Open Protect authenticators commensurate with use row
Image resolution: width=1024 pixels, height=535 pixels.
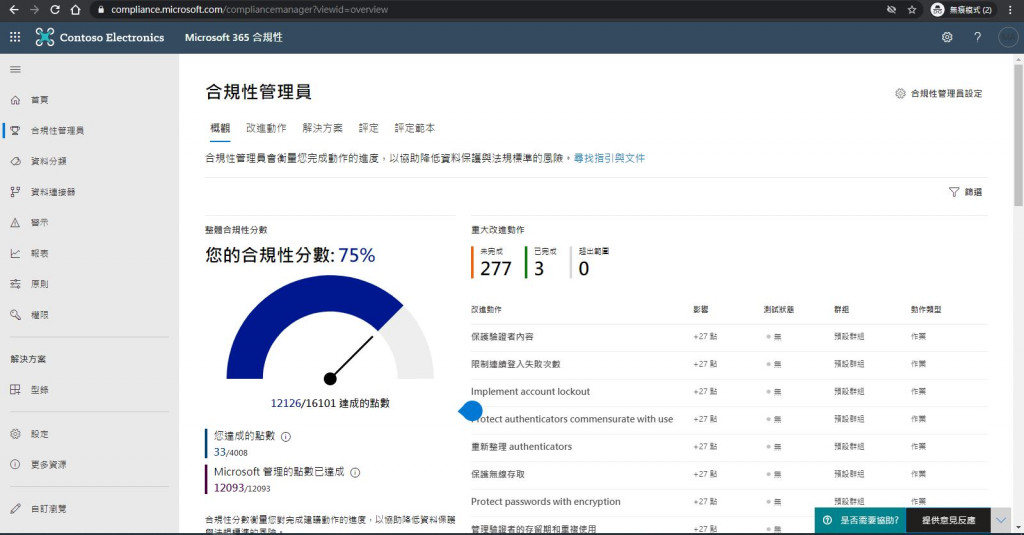(x=729, y=419)
